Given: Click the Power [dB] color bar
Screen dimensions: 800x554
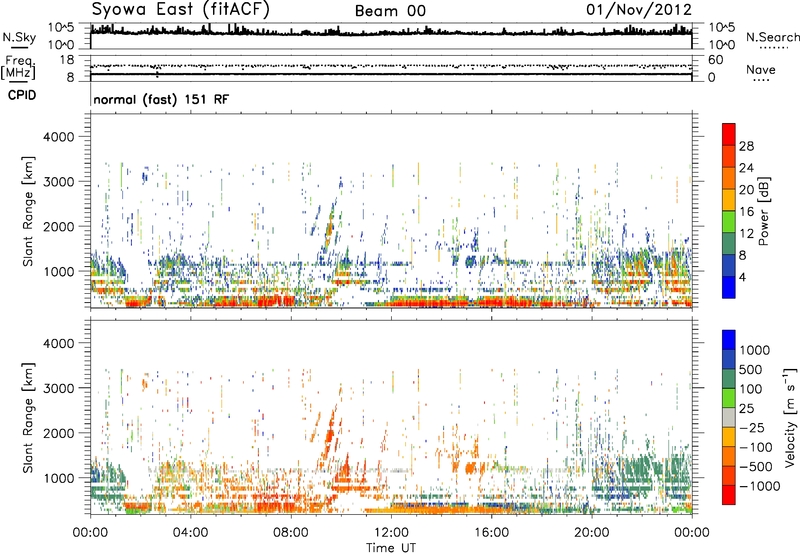Looking at the screenshot, I should (x=729, y=211).
